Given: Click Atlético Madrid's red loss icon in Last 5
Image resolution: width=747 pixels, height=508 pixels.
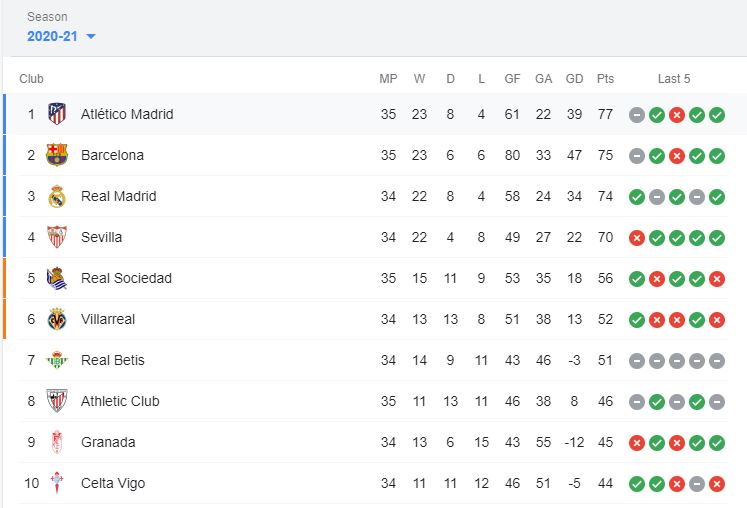Looking at the screenshot, I should pyautogui.click(x=677, y=115).
